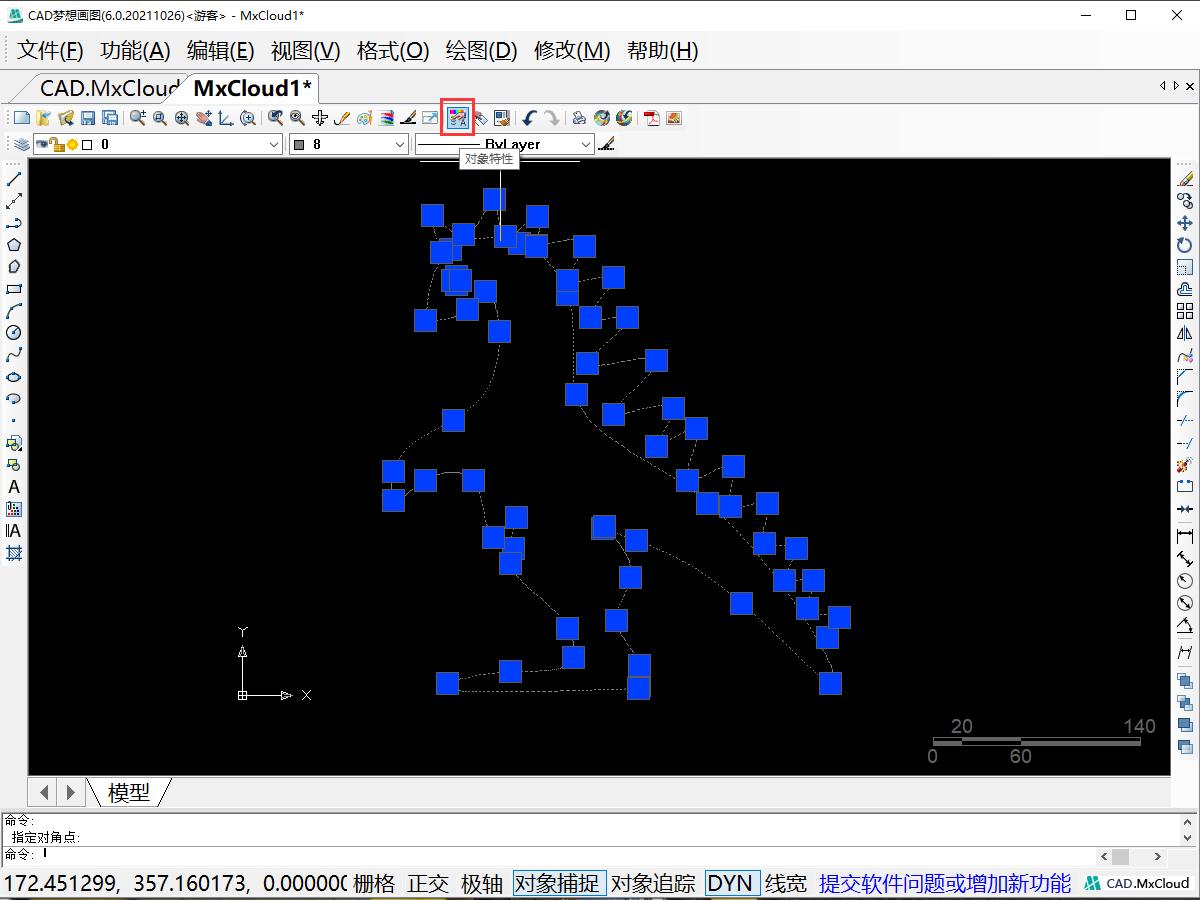Choose the Rectangle tool in left toolbar

[x=14, y=289]
